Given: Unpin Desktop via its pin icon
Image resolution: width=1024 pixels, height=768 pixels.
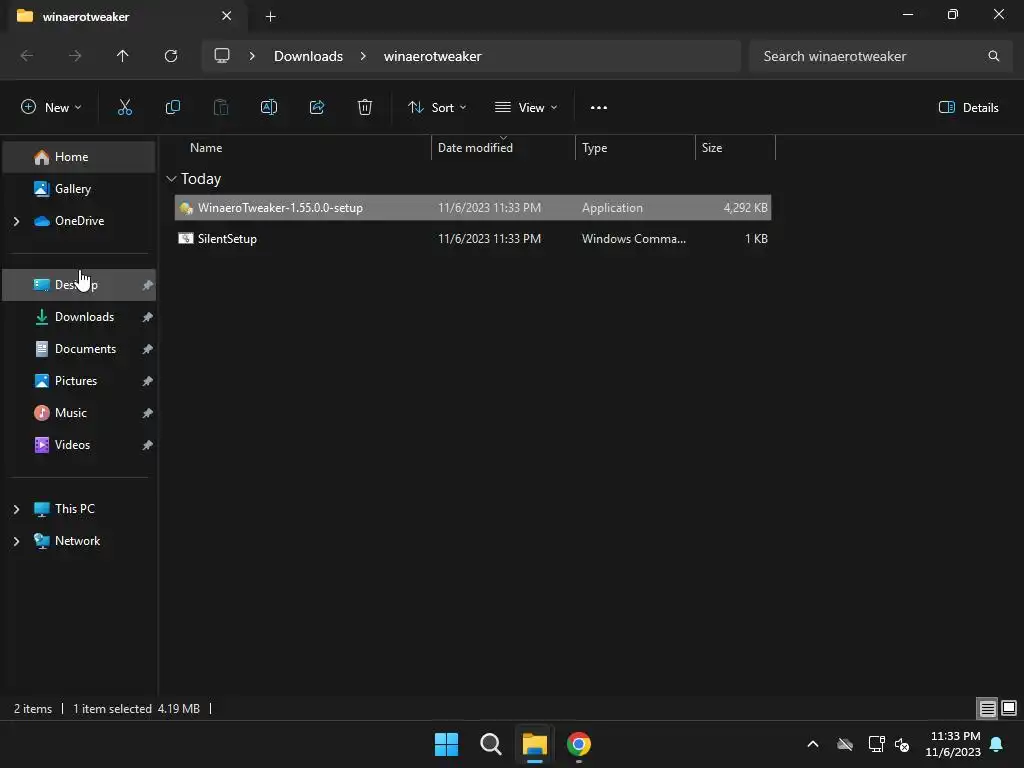Looking at the screenshot, I should 148,285.
